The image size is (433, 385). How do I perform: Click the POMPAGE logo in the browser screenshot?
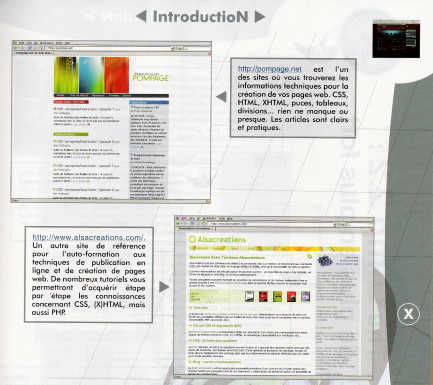(x=150, y=77)
